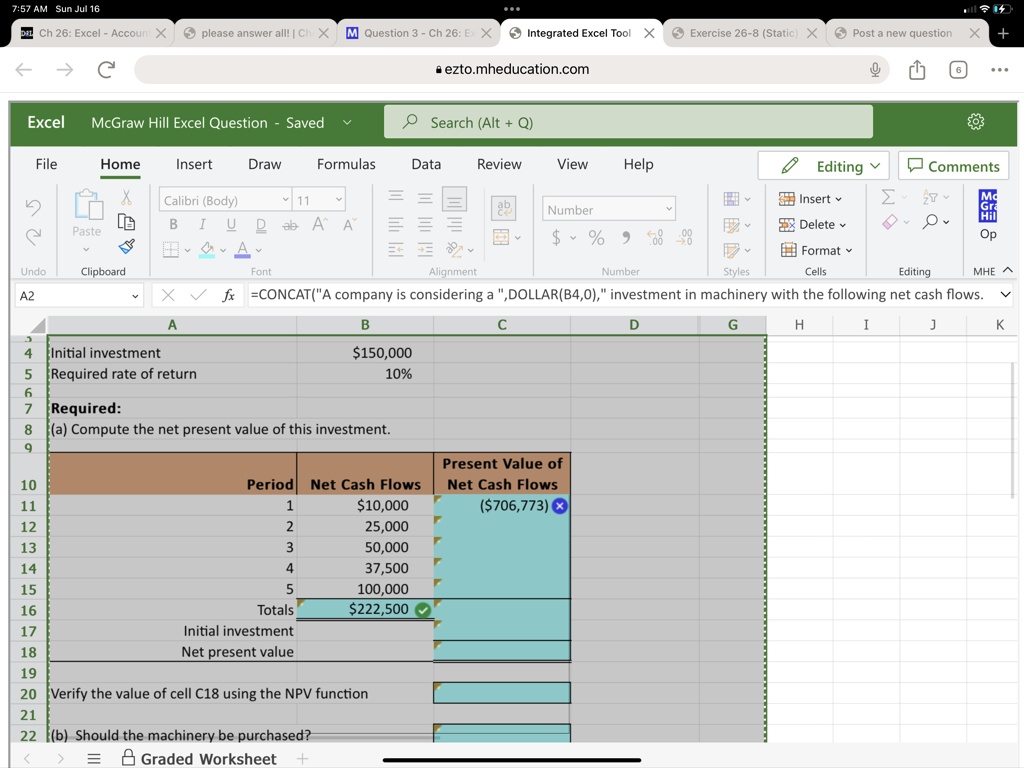Click the Paste clipboard icon

tap(88, 205)
